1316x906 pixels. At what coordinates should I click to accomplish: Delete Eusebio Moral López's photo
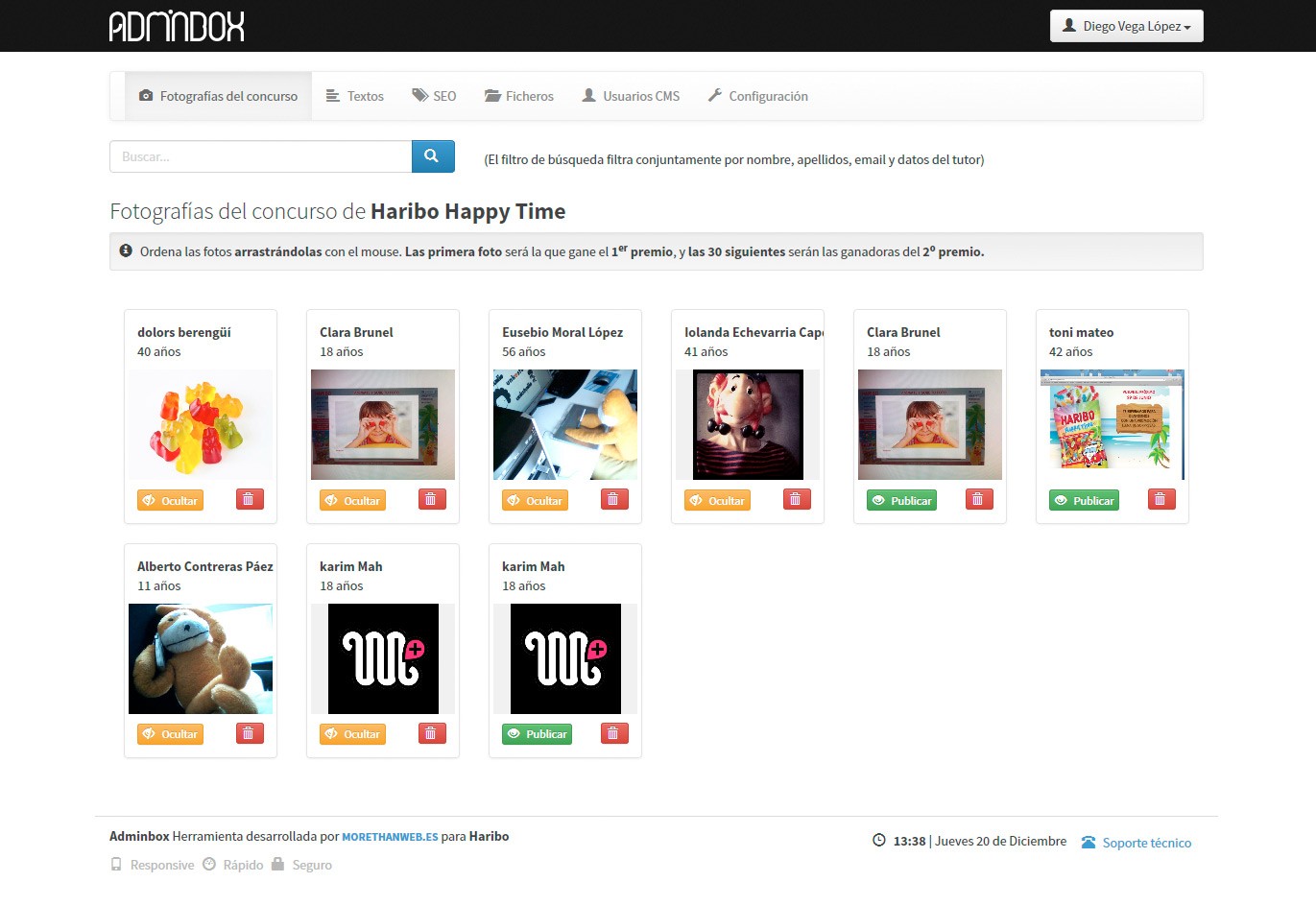(614, 499)
